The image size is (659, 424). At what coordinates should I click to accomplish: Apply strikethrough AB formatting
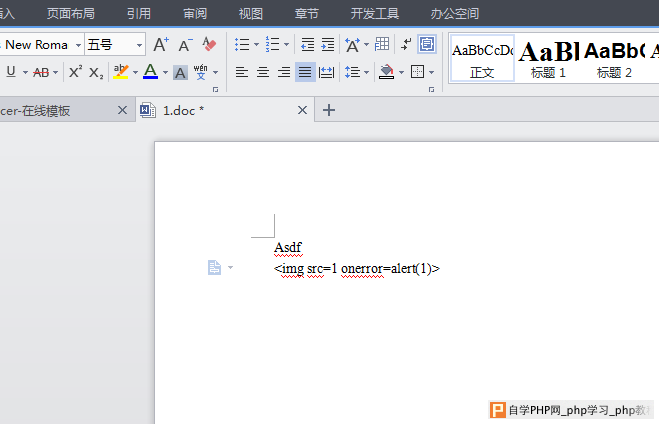[41, 73]
